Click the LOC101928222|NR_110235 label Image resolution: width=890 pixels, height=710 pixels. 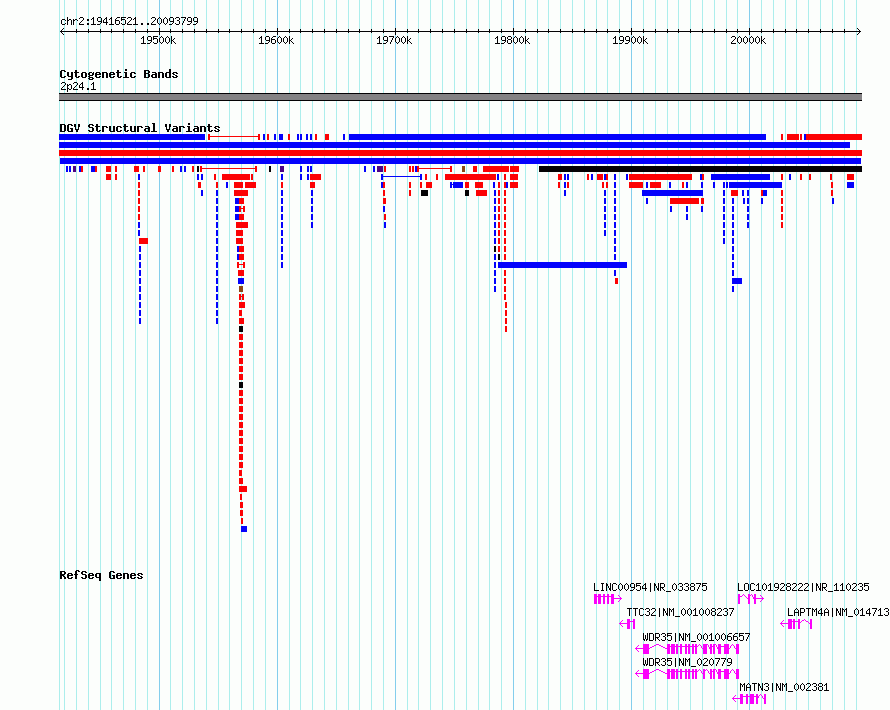(803, 587)
